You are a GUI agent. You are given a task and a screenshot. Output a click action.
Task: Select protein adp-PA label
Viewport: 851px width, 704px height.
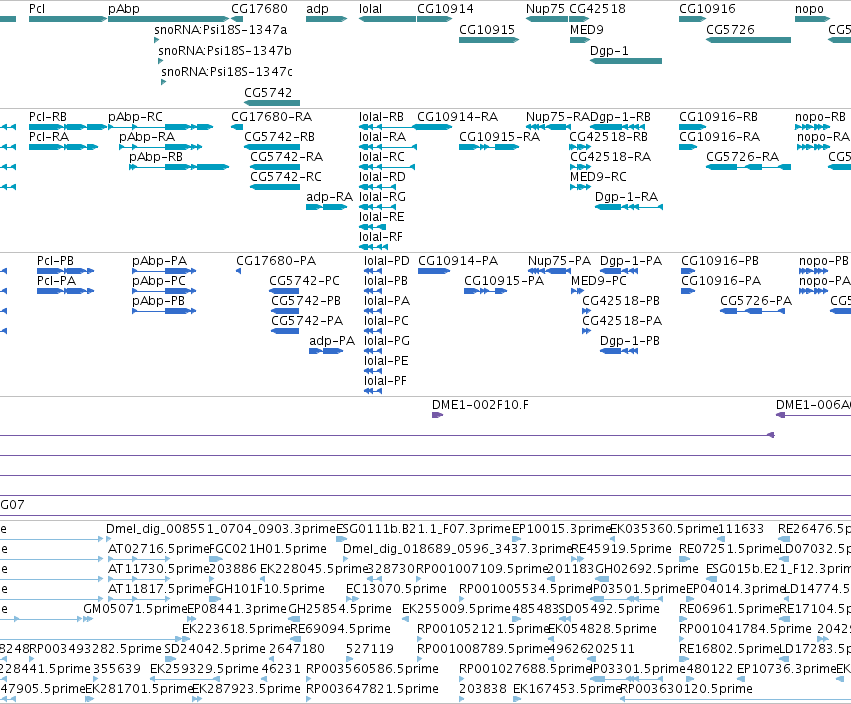332,341
